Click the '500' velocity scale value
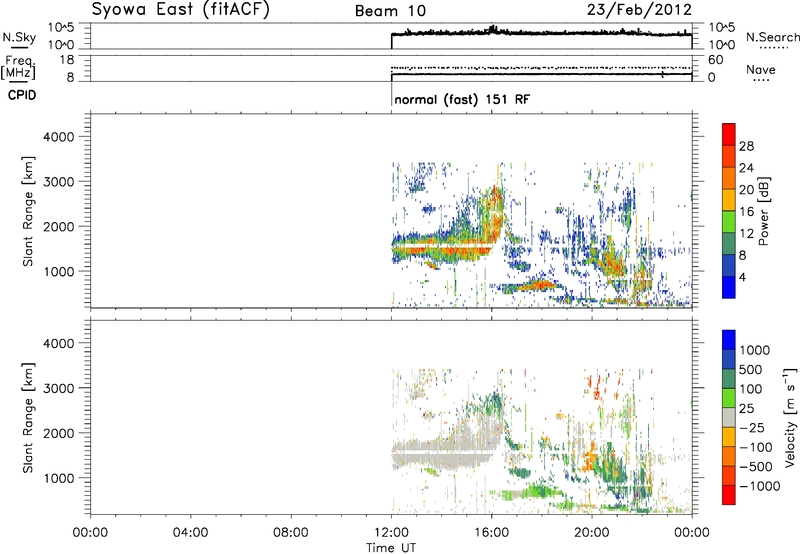Image resolution: width=800 pixels, height=554 pixels. coord(751,370)
